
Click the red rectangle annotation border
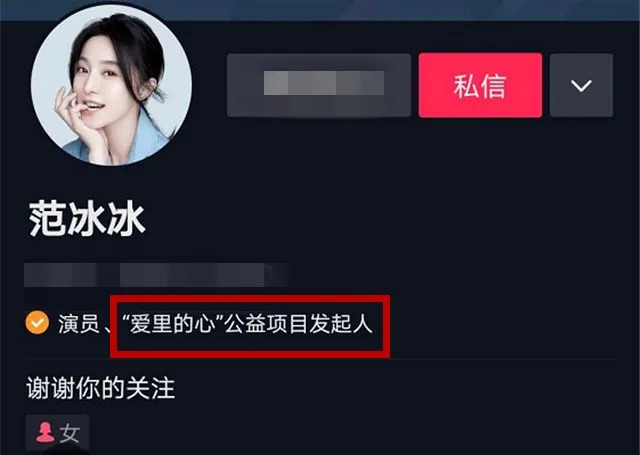[x=250, y=298]
